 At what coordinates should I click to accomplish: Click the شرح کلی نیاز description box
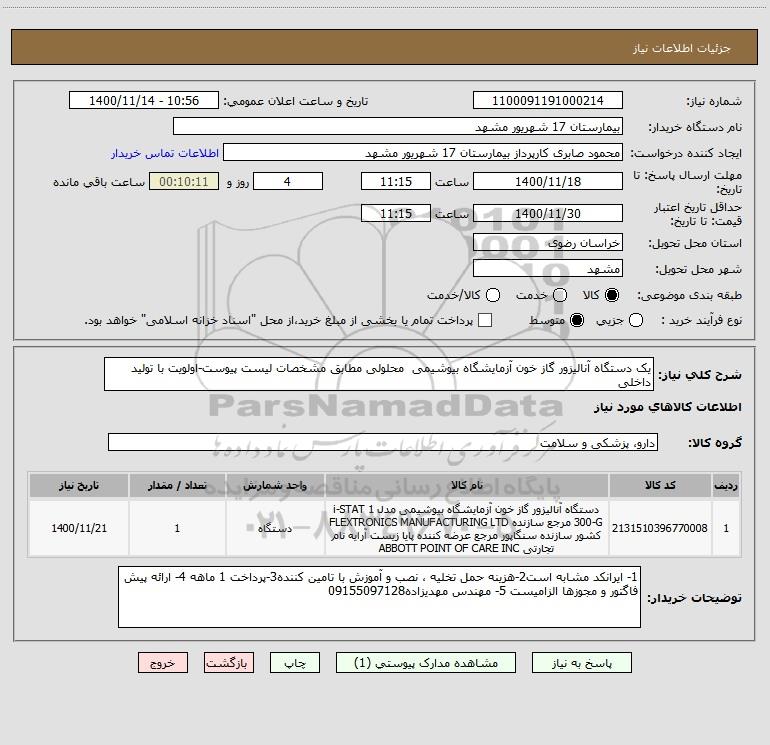point(379,374)
